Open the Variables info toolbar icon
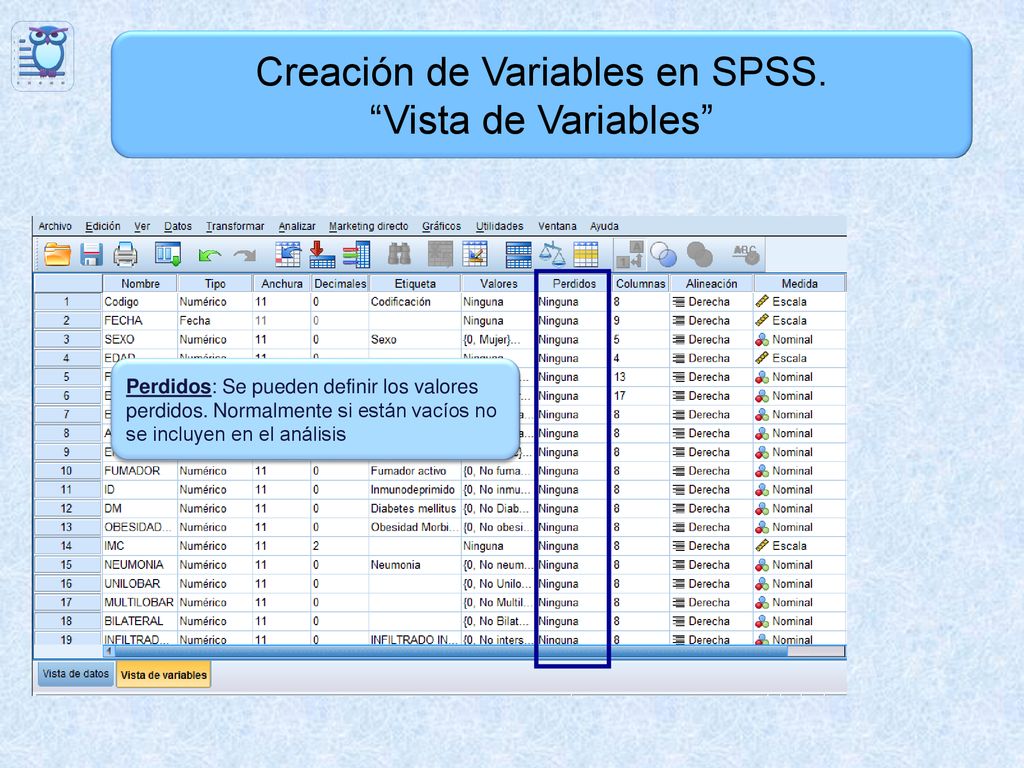The height and width of the screenshot is (768, 1024). (357, 255)
